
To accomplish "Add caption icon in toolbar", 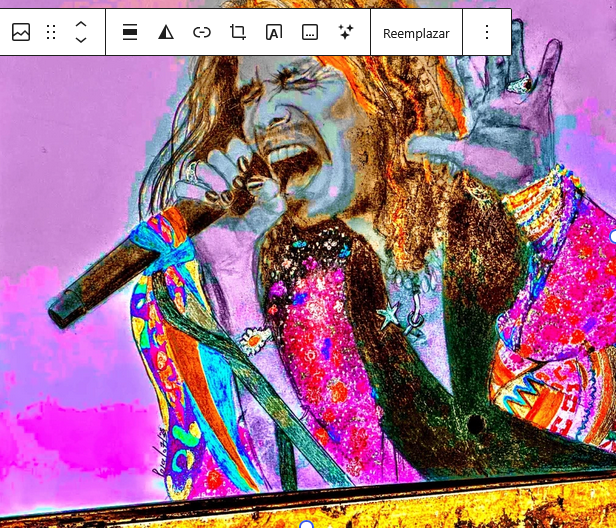I will (x=310, y=32).
